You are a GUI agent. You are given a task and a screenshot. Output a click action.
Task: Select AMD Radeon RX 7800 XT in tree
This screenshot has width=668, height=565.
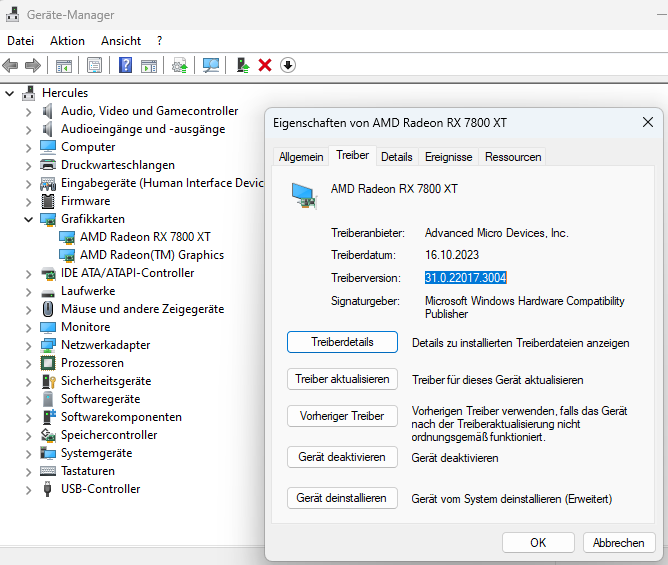click(x=145, y=237)
